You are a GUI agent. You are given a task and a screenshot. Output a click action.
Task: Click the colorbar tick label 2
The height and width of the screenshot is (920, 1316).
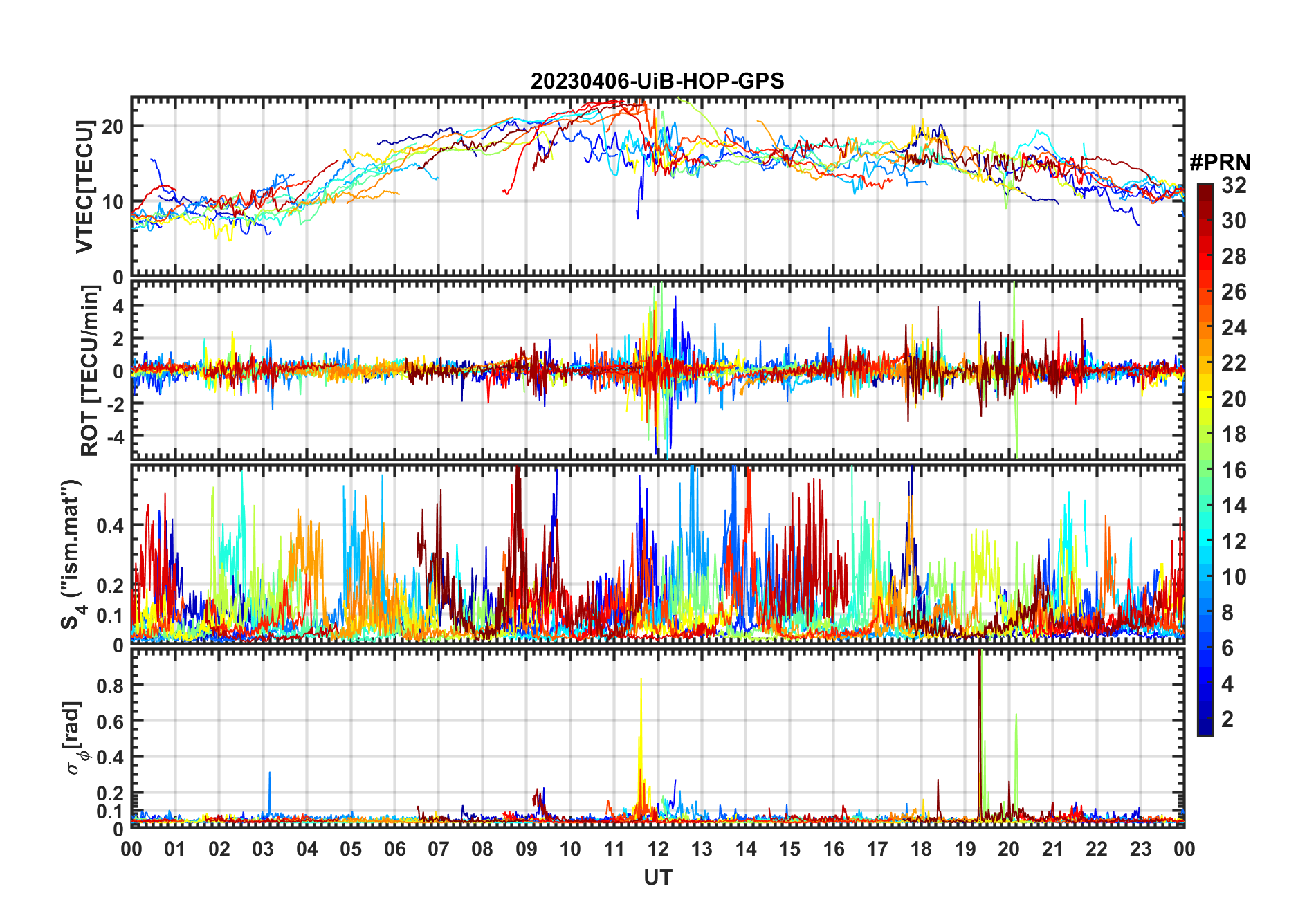[x=1227, y=719]
